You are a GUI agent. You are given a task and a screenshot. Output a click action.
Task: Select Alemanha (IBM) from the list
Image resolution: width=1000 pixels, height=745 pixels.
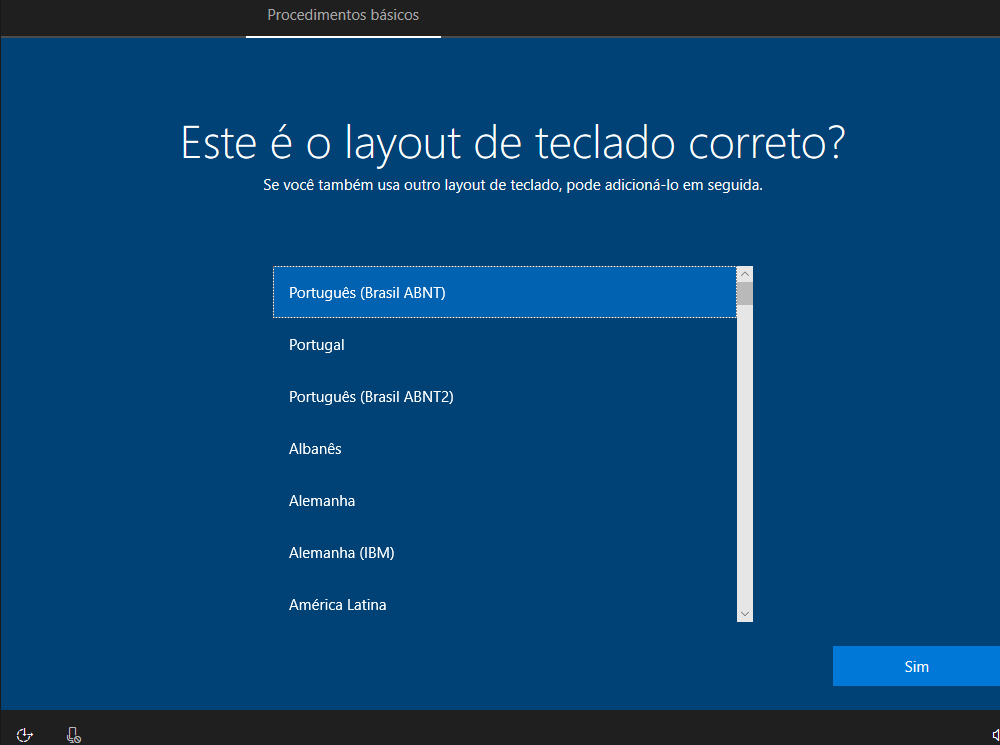504,553
